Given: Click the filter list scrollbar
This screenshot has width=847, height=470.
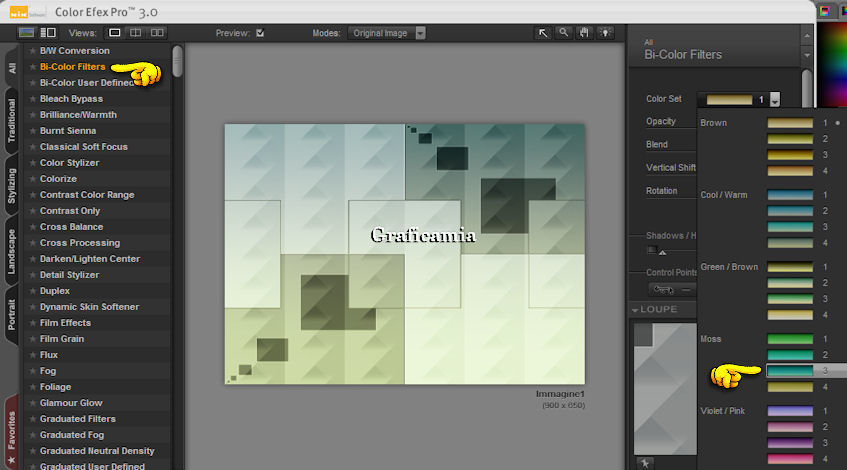Looking at the screenshot, I should pos(177,60).
